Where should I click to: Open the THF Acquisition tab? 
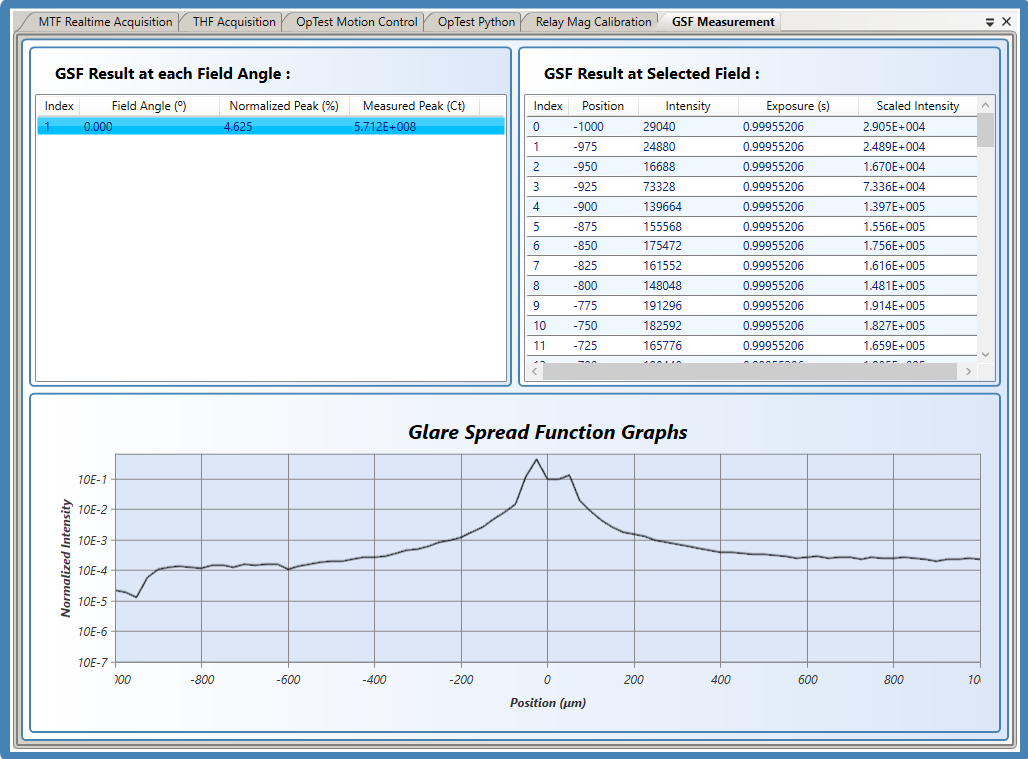[234, 22]
